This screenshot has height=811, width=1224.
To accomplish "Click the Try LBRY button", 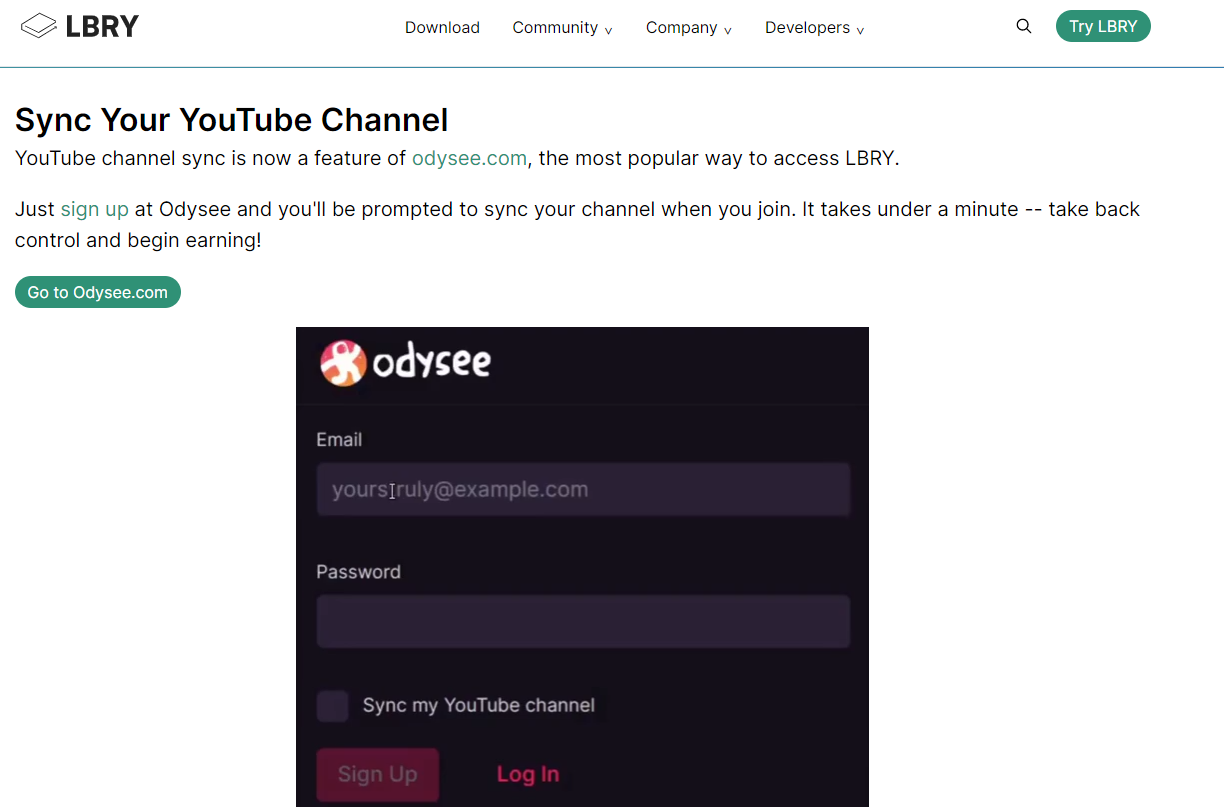I will [x=1103, y=27].
